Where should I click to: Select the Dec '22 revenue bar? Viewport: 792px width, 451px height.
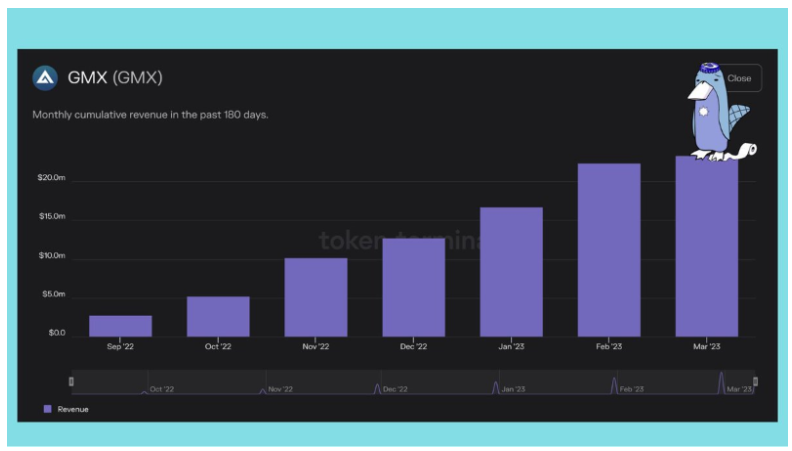point(414,287)
